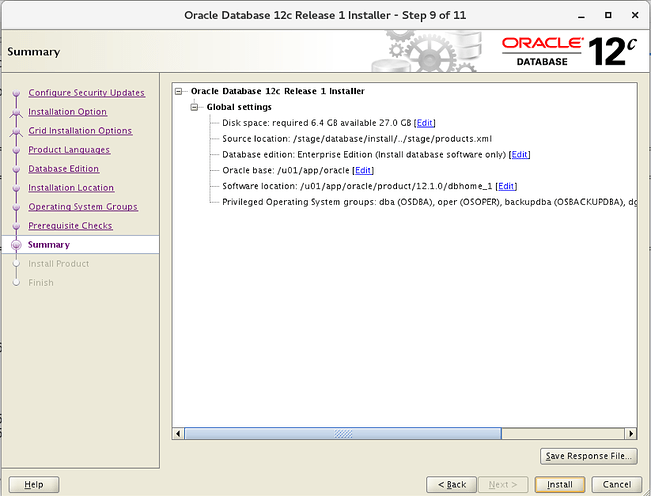Click the Summary step bullet icon
Image resolution: width=651 pixels, height=496 pixels.
[16, 245]
